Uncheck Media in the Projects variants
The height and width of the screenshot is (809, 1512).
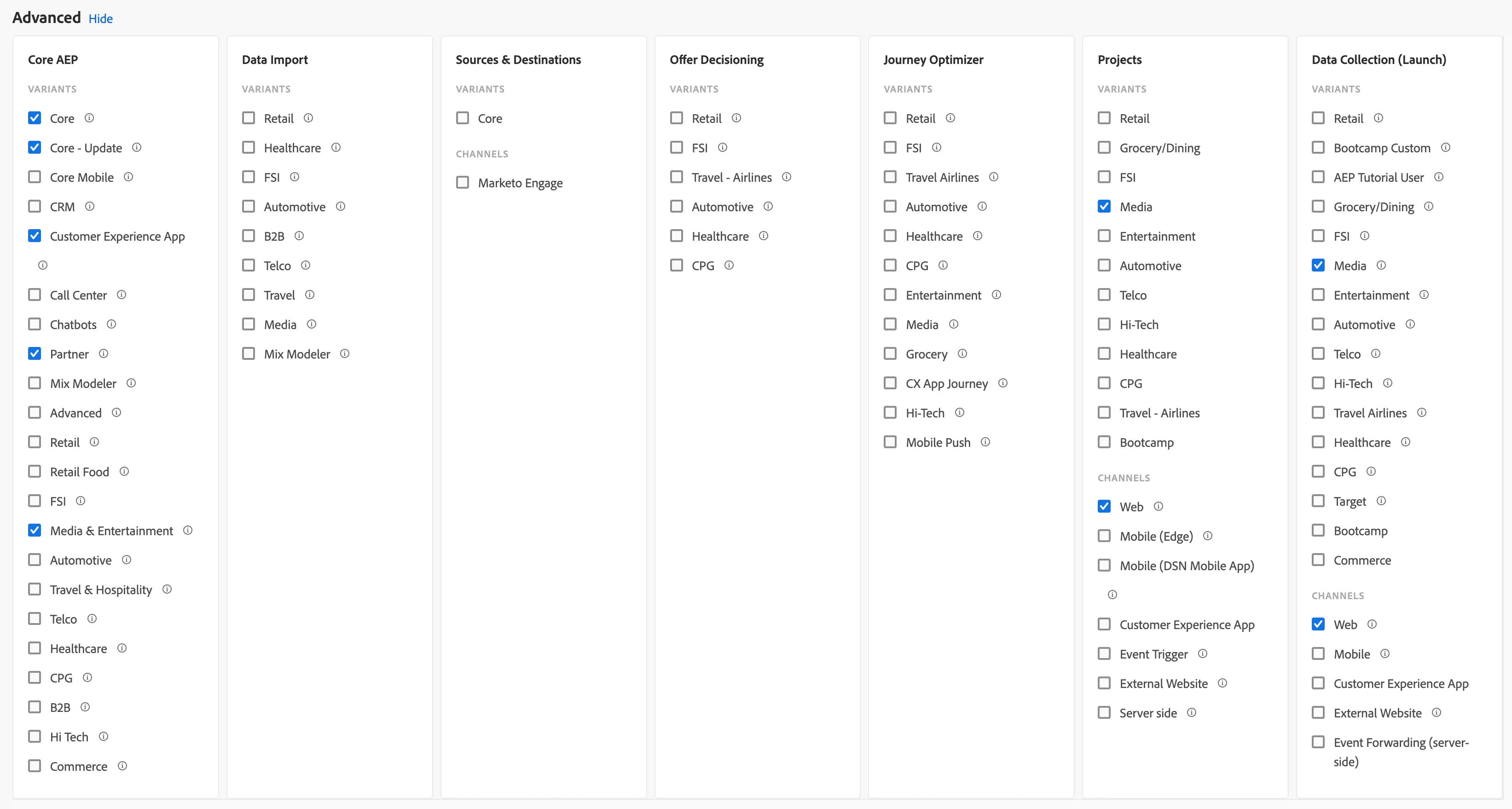pyautogui.click(x=1104, y=207)
